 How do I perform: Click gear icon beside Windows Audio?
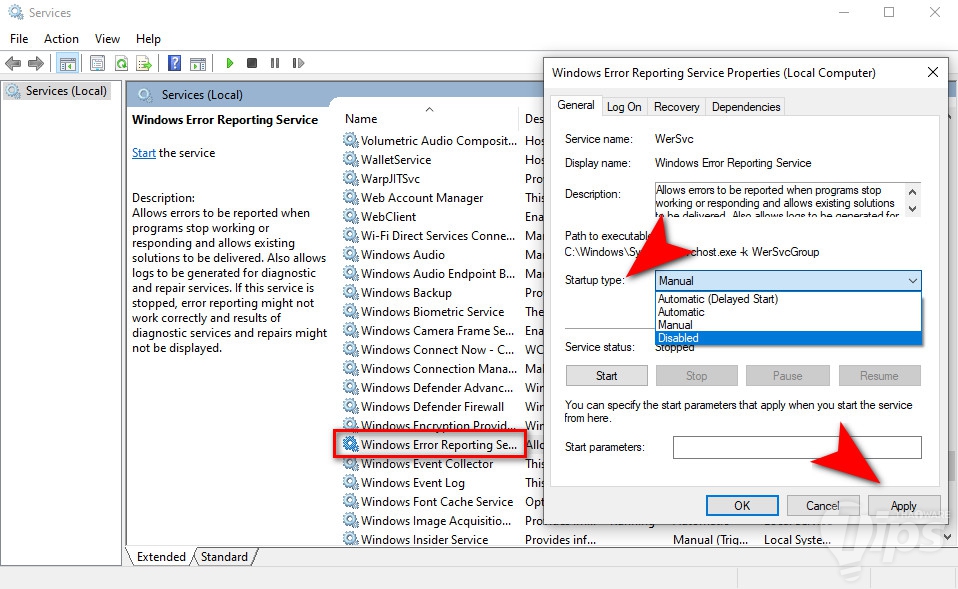tap(350, 254)
